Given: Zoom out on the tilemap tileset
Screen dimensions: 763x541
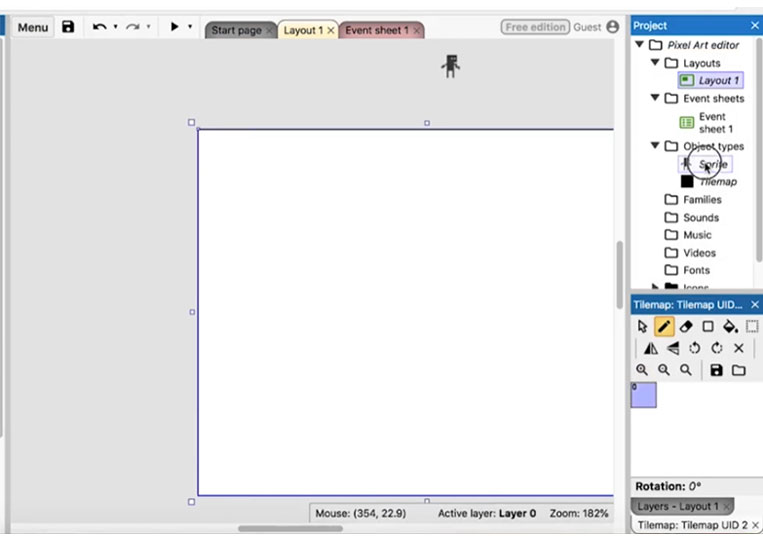Looking at the screenshot, I should point(664,370).
